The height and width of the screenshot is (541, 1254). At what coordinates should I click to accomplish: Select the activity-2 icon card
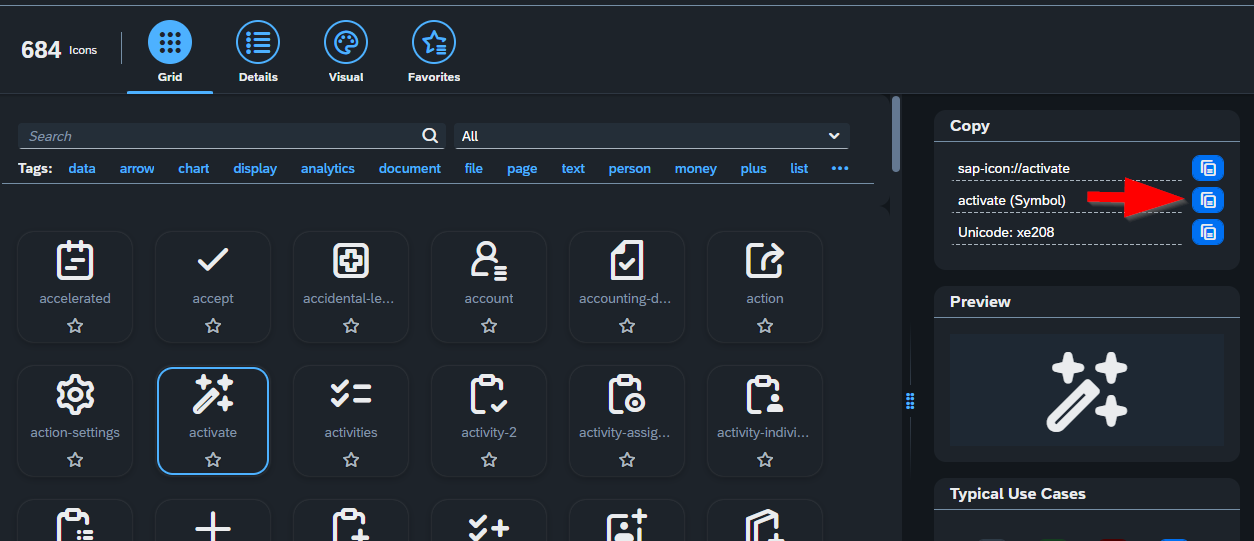[489, 421]
